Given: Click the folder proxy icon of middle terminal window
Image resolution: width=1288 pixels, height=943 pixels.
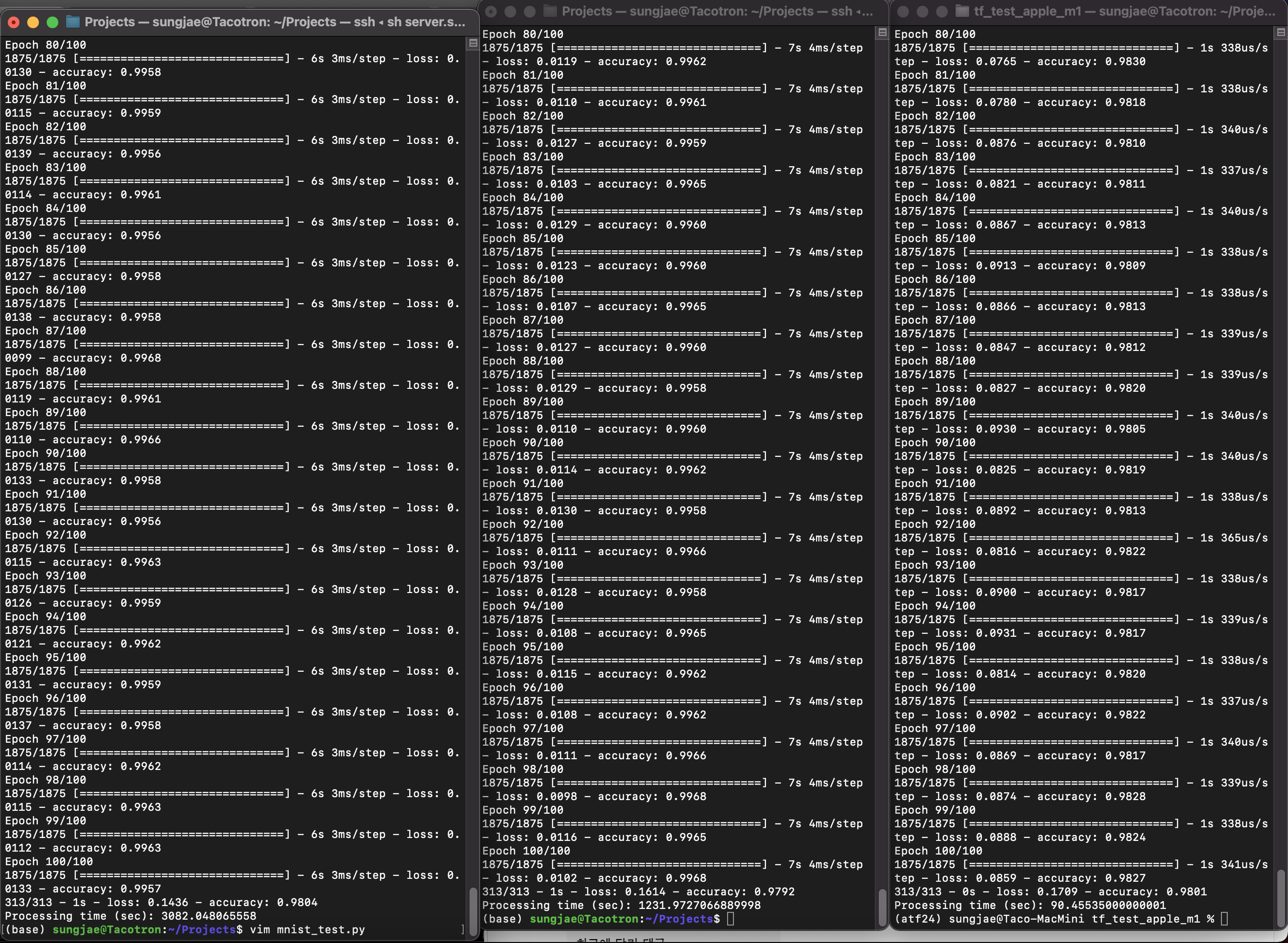Looking at the screenshot, I should click(550, 11).
